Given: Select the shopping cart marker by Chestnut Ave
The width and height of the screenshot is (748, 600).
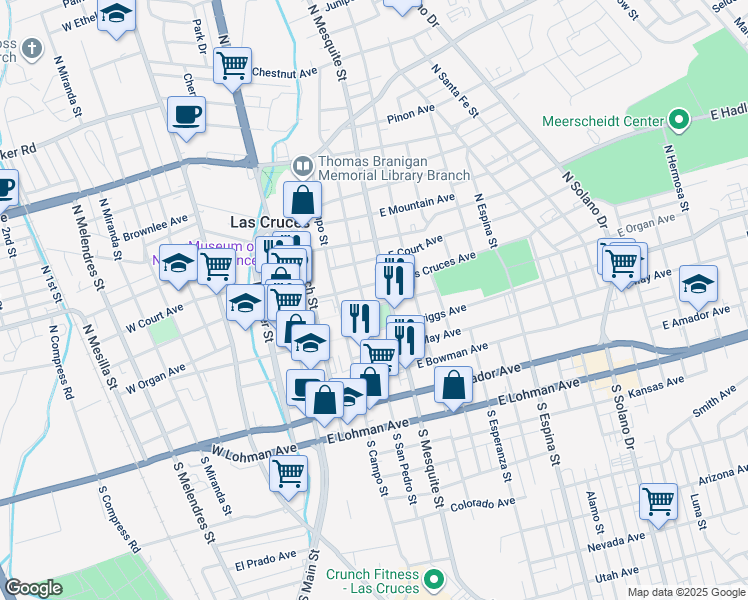Looking at the screenshot, I should [233, 67].
